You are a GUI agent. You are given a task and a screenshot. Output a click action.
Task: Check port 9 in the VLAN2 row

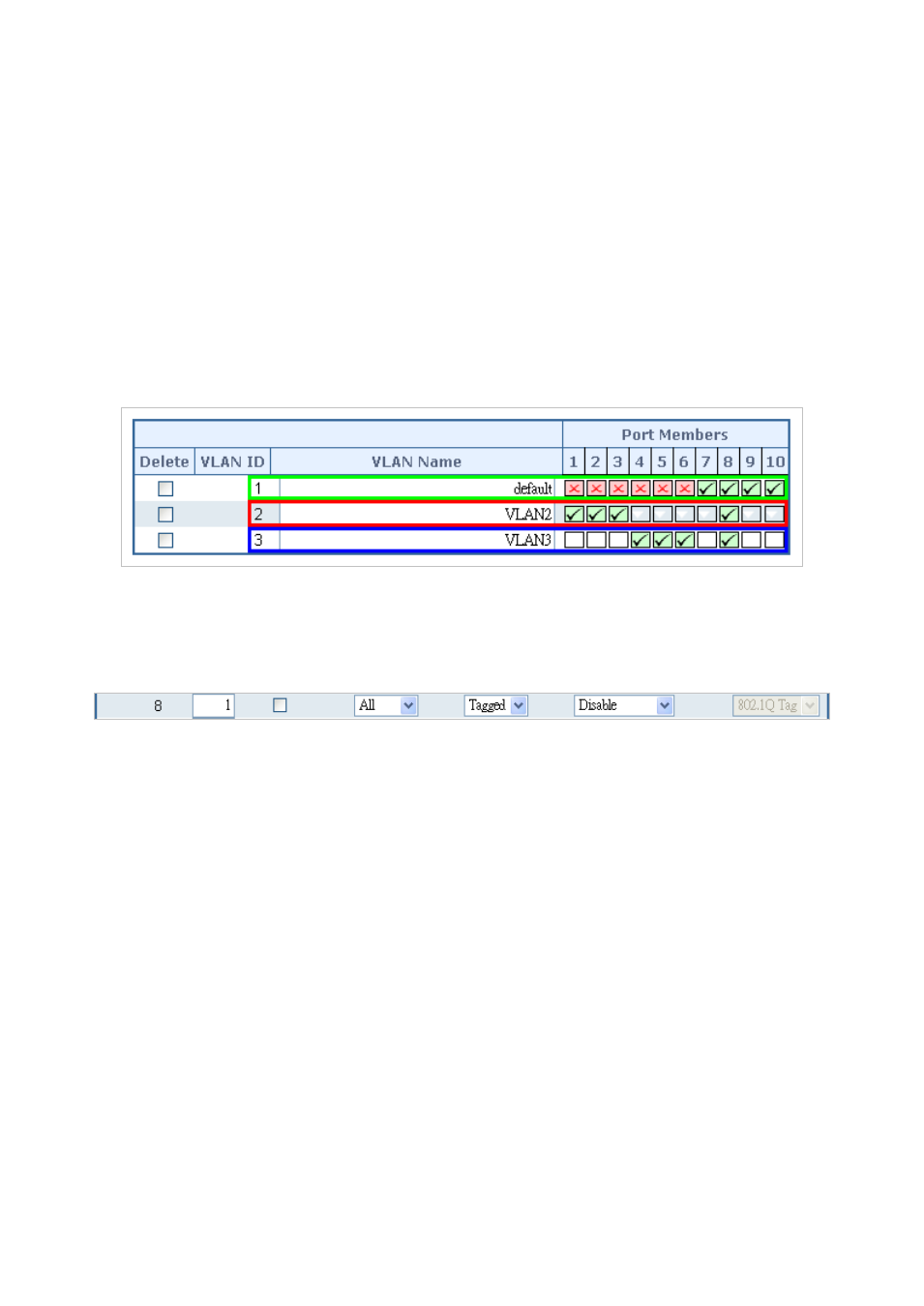[752, 515]
